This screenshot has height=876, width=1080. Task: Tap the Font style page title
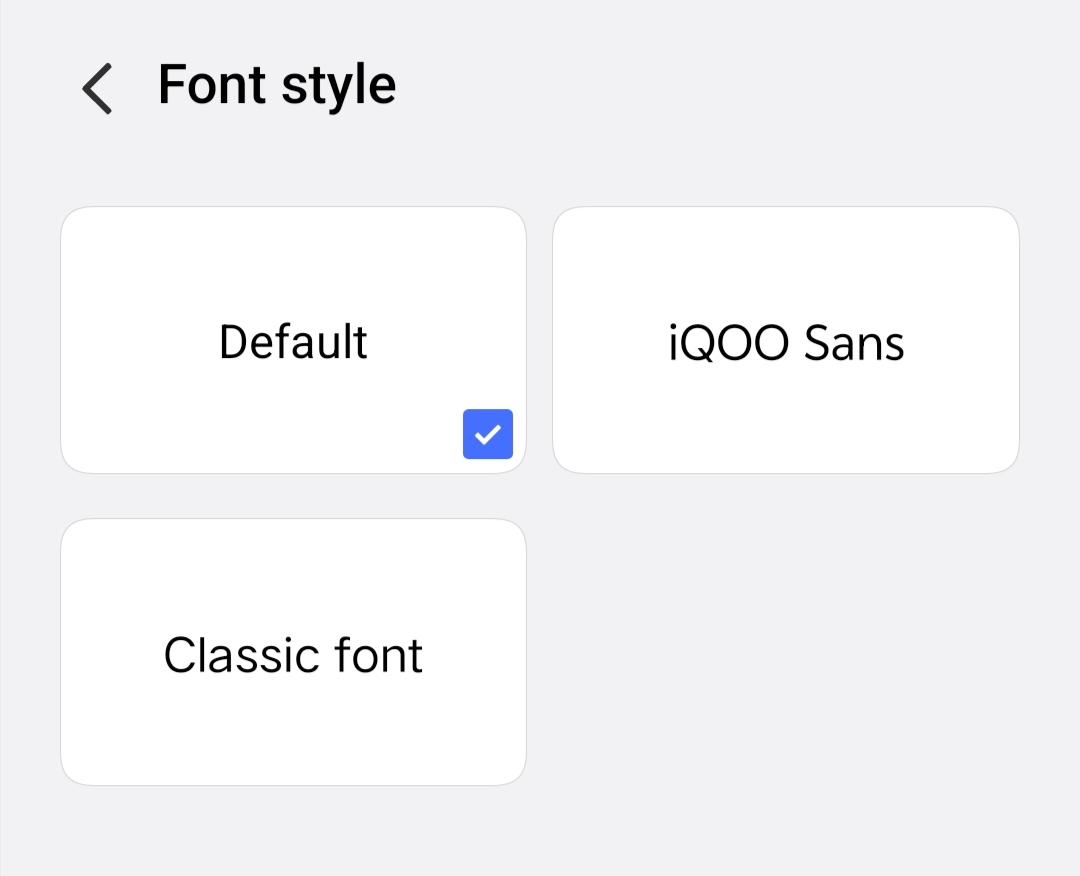[277, 85]
